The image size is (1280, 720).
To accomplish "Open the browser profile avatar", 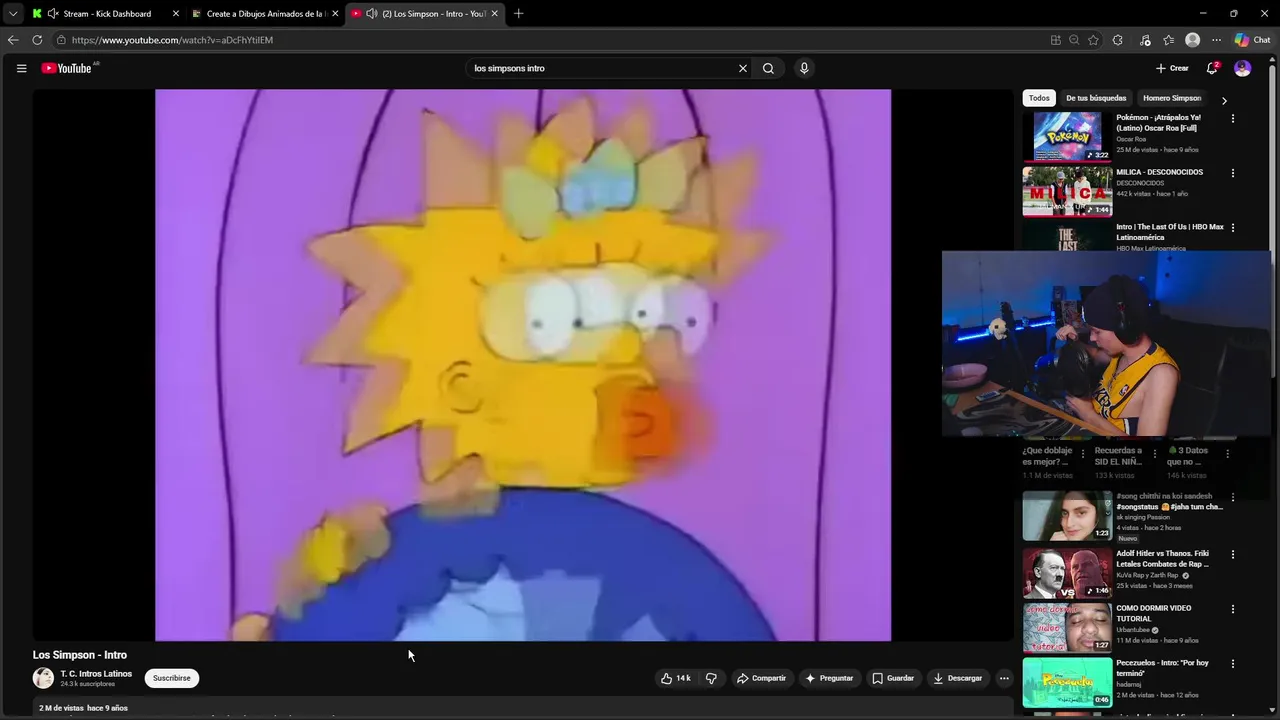I will click(1192, 40).
